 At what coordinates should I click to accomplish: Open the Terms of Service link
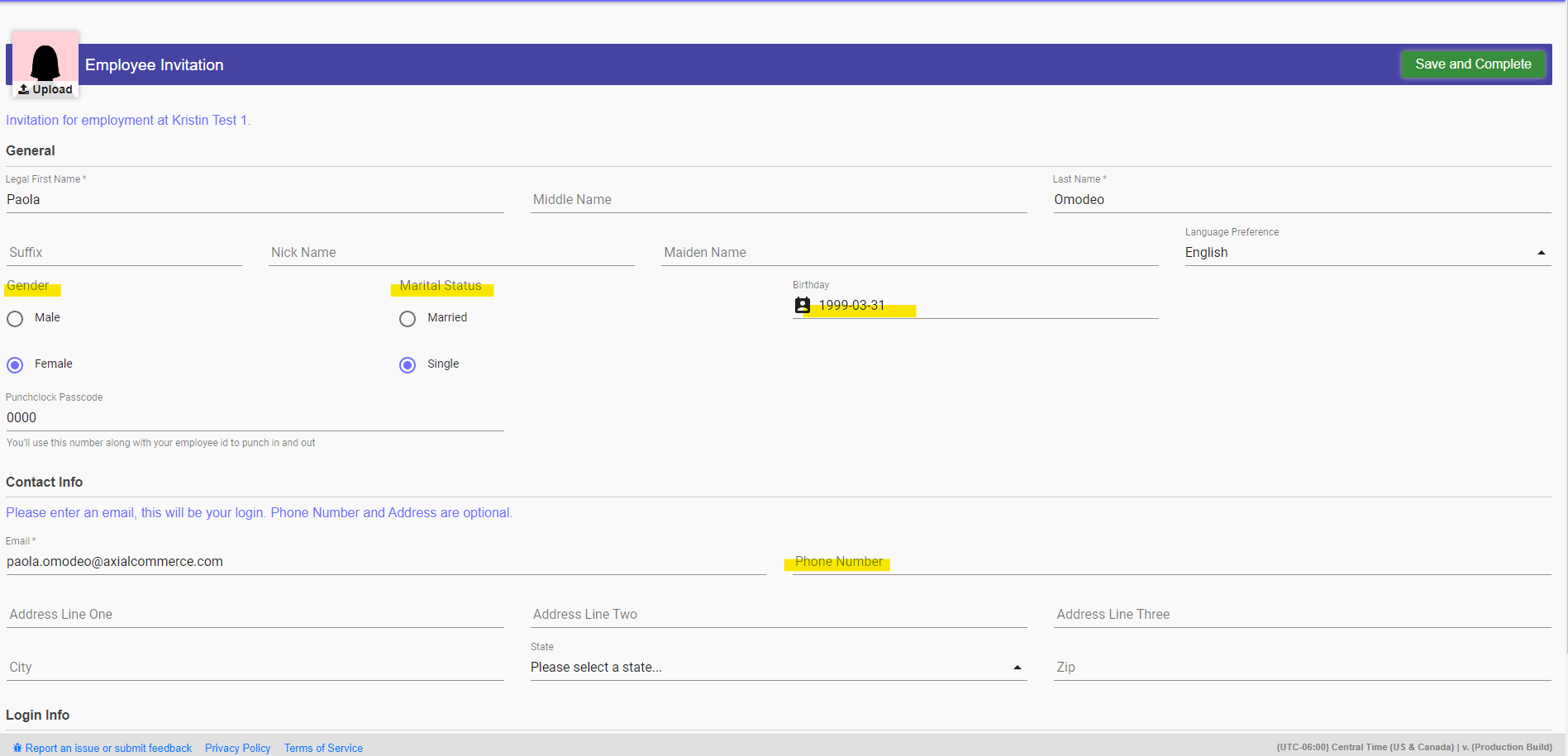(323, 748)
